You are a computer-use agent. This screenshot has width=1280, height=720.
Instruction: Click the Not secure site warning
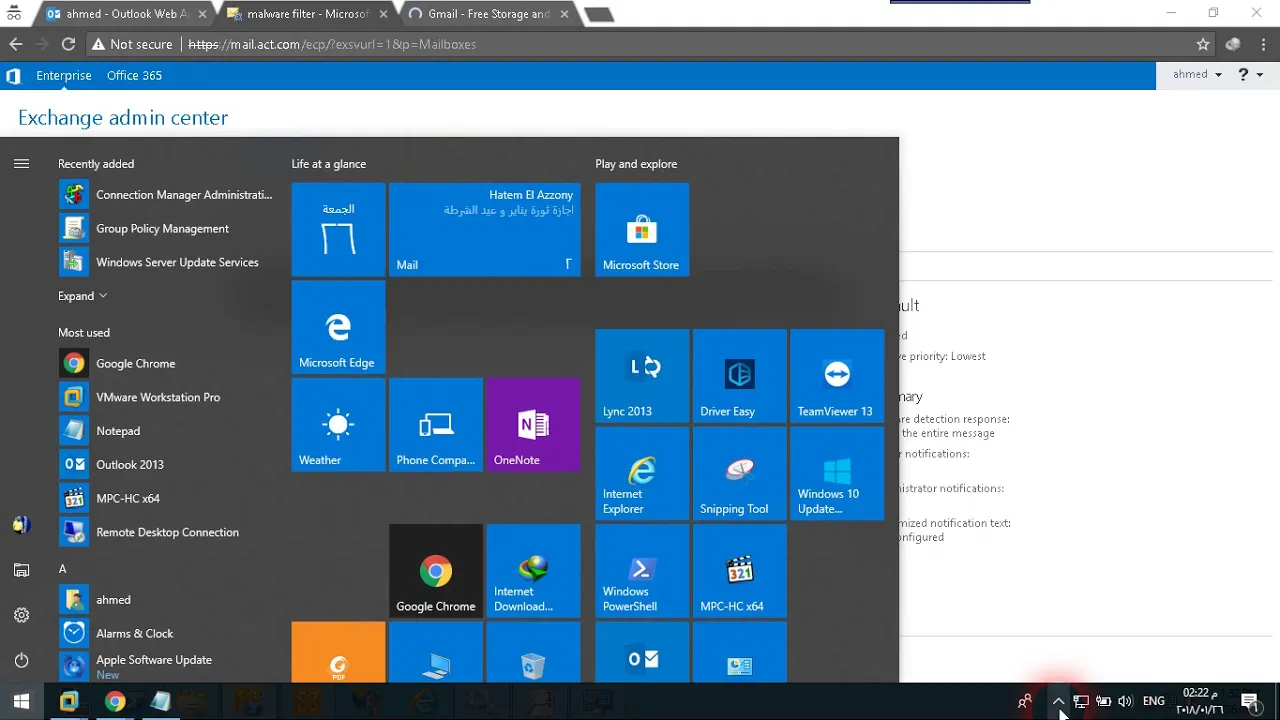[x=131, y=44]
